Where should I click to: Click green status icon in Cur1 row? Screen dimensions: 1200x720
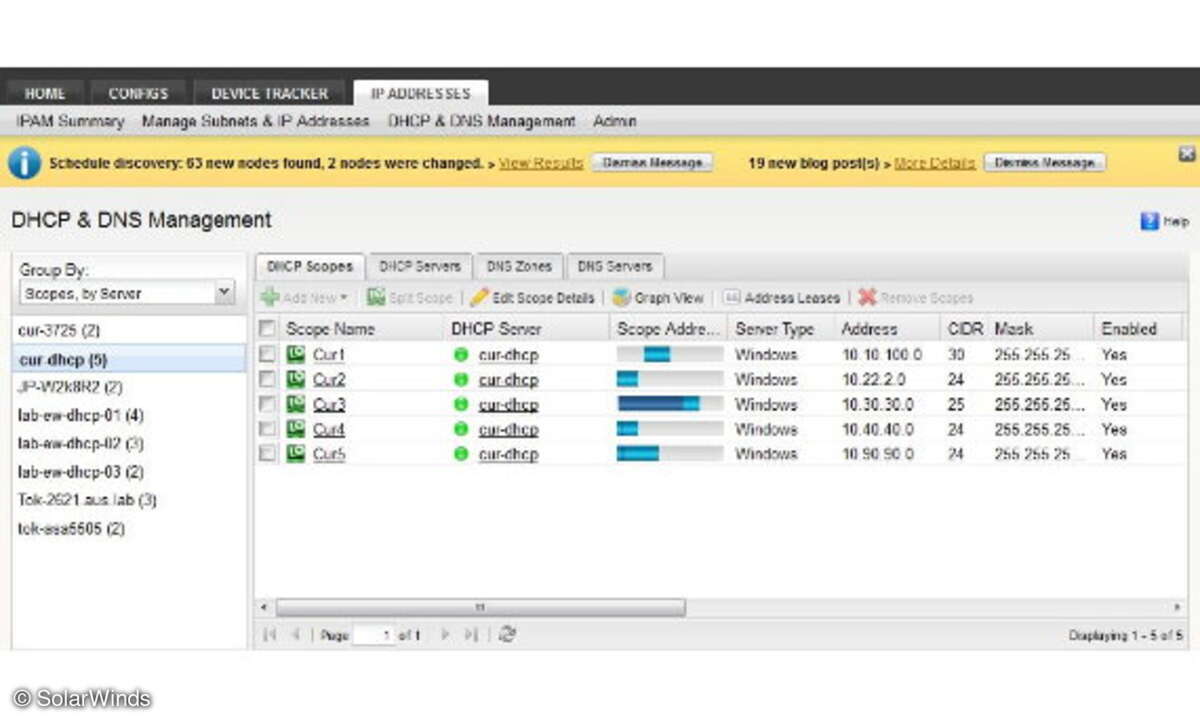click(460, 355)
